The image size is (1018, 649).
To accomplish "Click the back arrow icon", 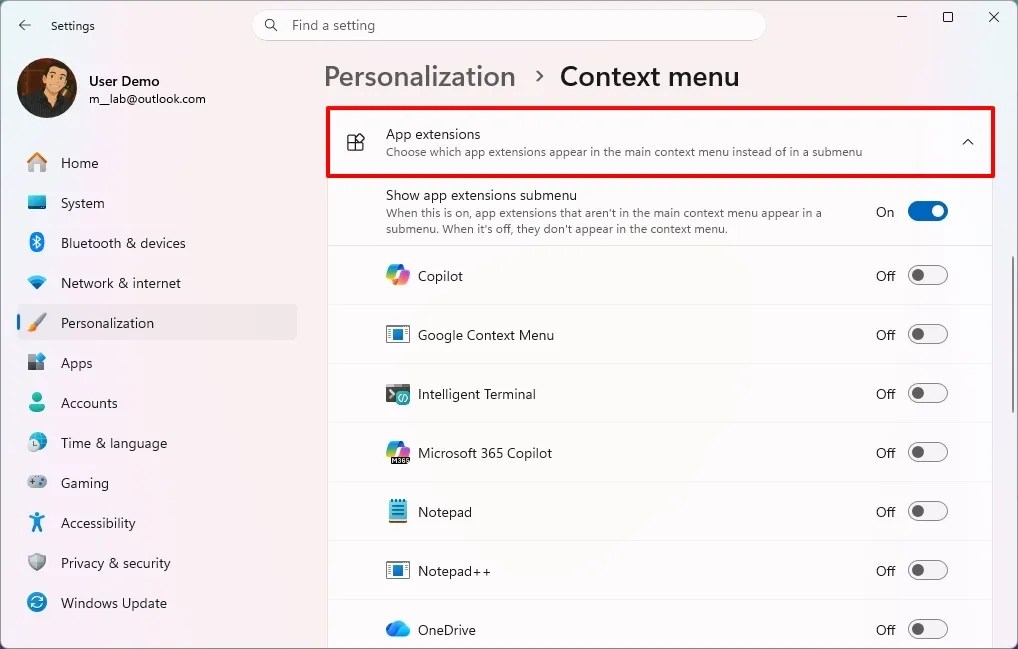I will click(25, 25).
